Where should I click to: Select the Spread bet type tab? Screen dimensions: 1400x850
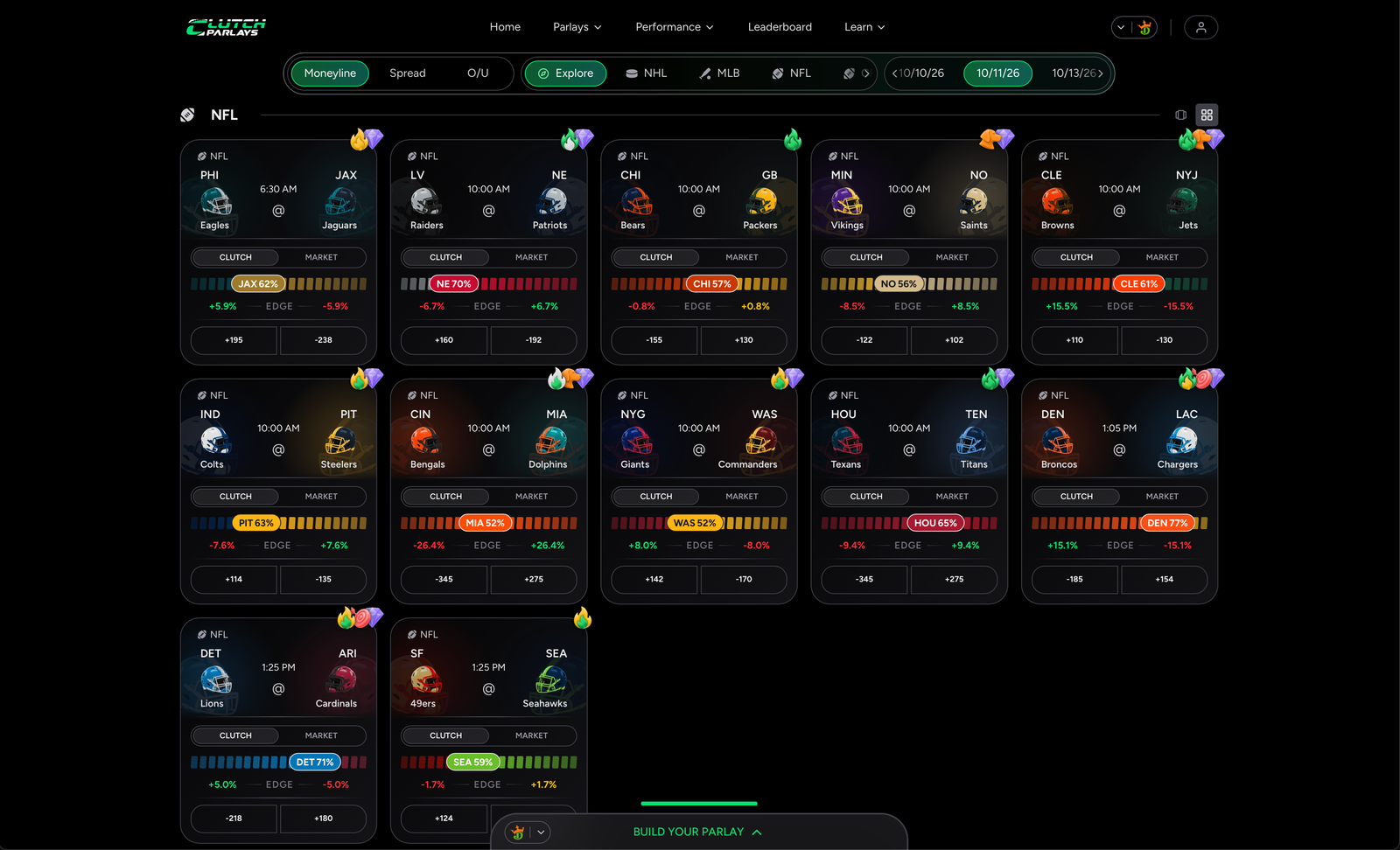coord(408,73)
